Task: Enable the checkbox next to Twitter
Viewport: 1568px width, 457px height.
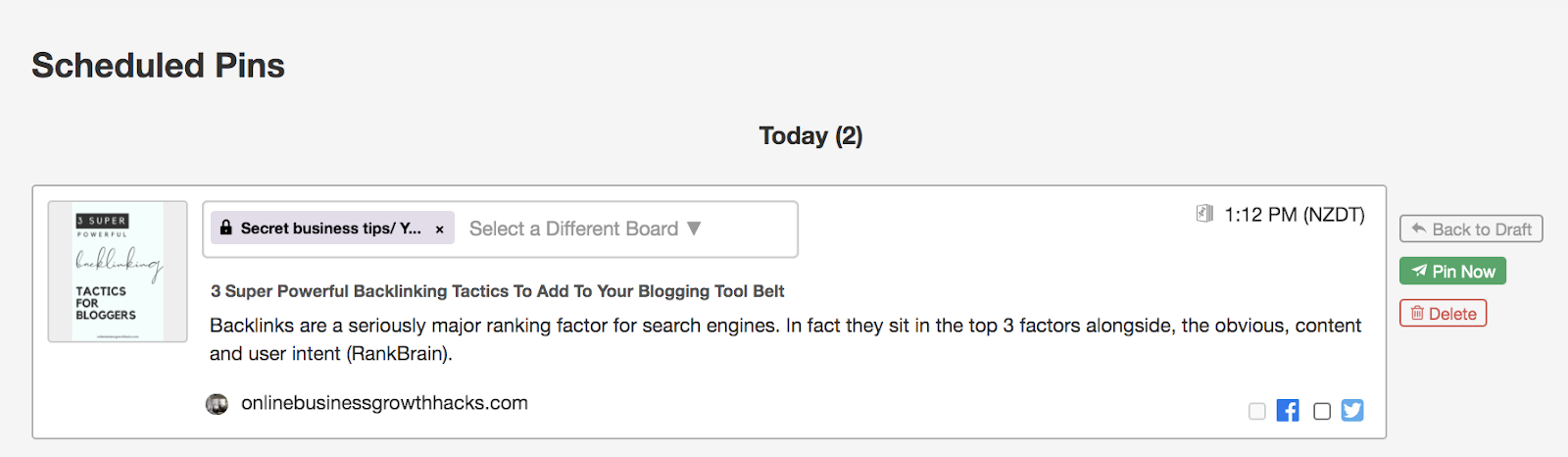Action: (1322, 411)
